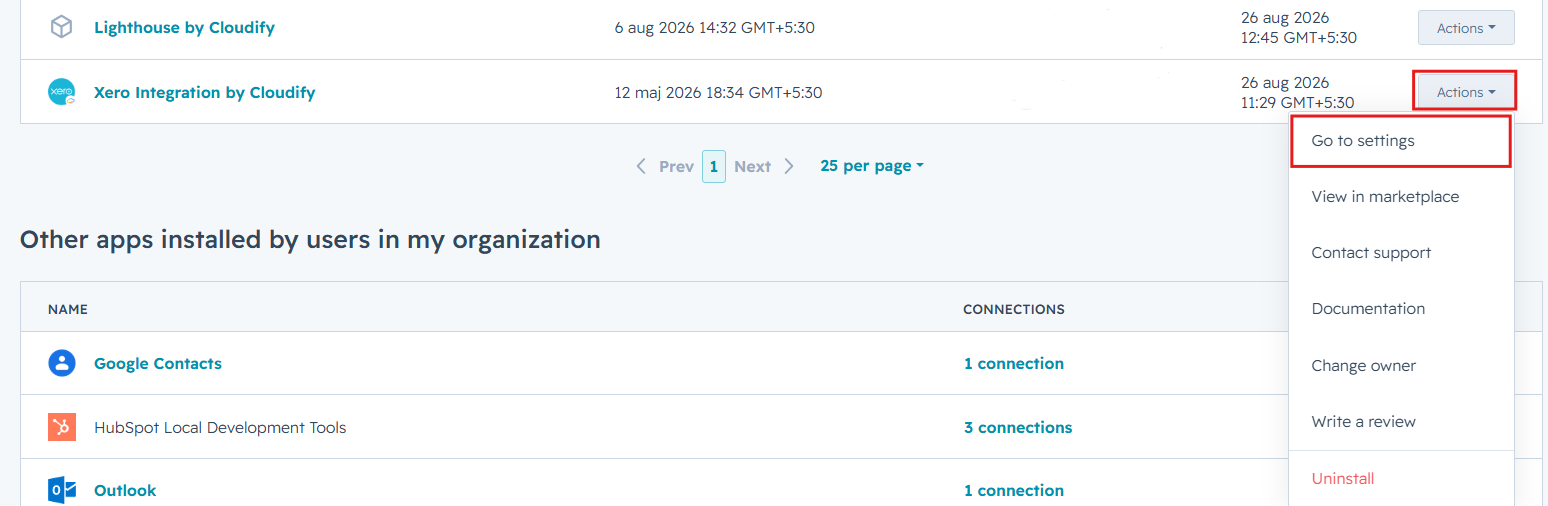The image size is (1548, 506).
Task: Go to the Prev page
Action: [x=676, y=166]
